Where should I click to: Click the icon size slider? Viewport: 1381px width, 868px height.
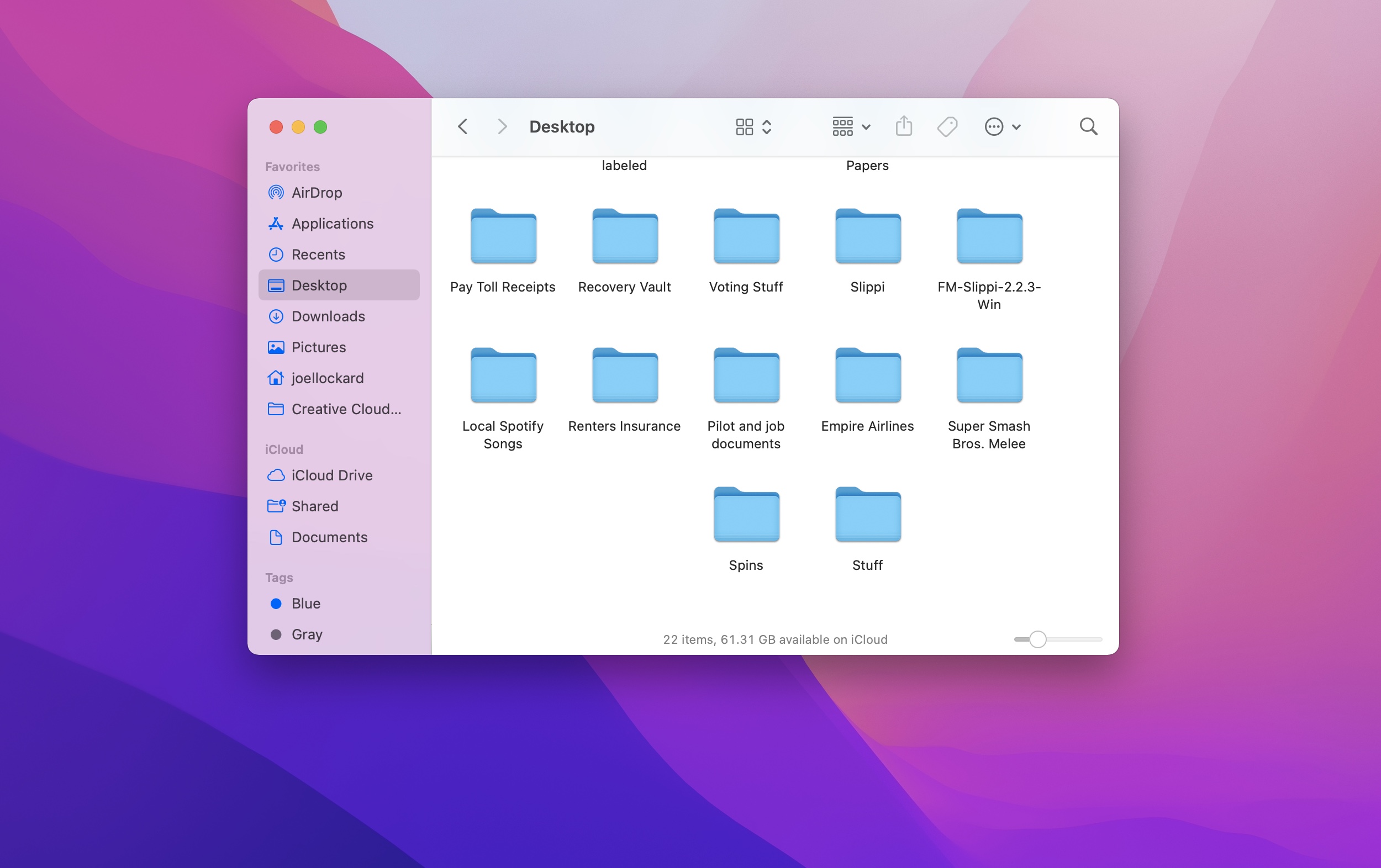tap(1057, 639)
